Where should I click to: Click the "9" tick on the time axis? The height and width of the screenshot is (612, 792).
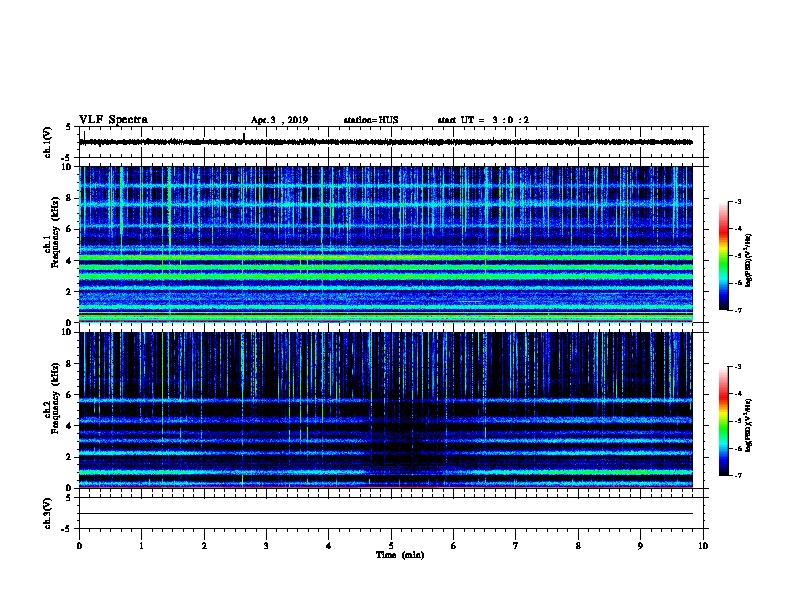pyautogui.click(x=640, y=546)
